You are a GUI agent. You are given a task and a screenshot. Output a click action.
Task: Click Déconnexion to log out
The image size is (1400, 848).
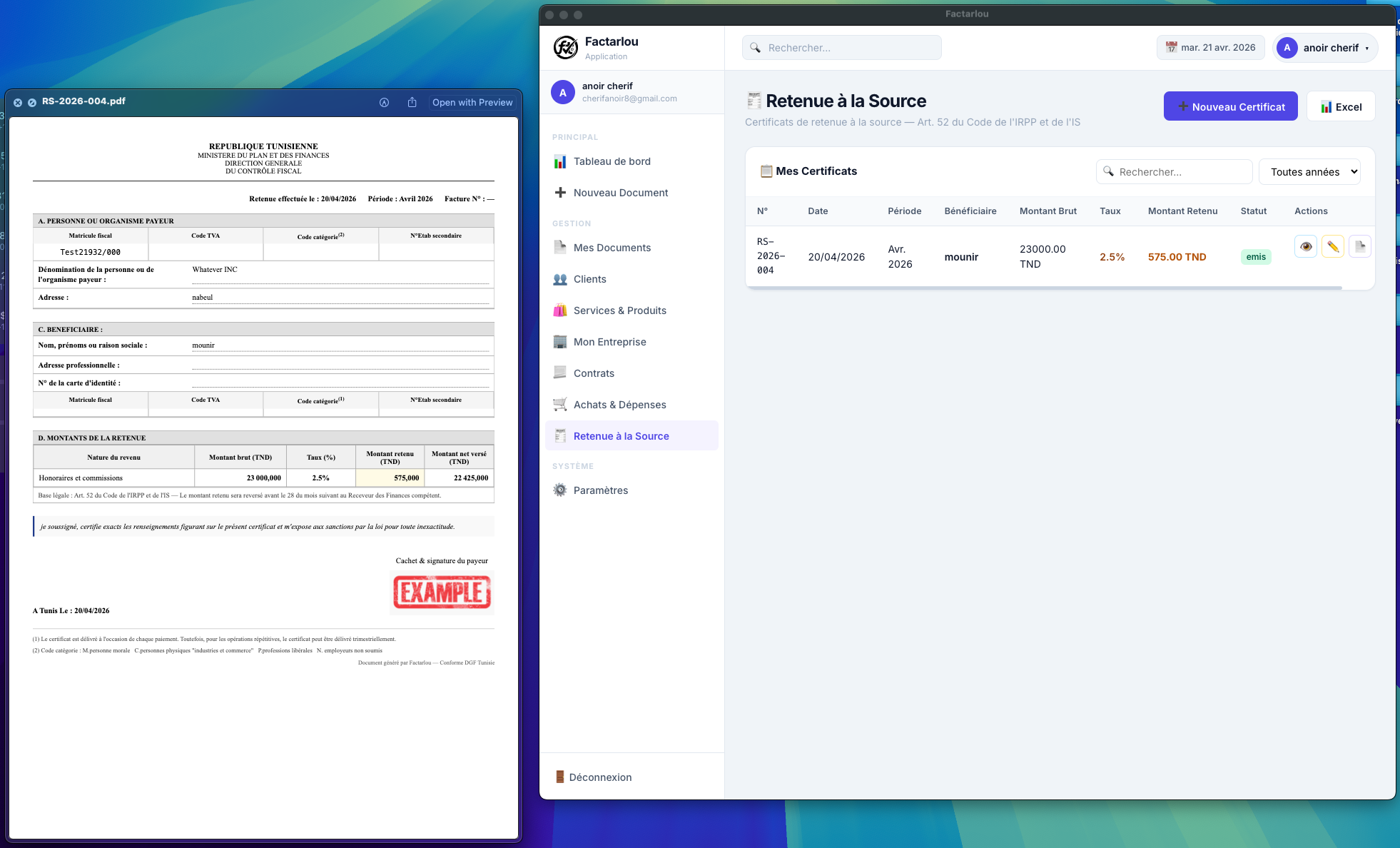tap(599, 777)
